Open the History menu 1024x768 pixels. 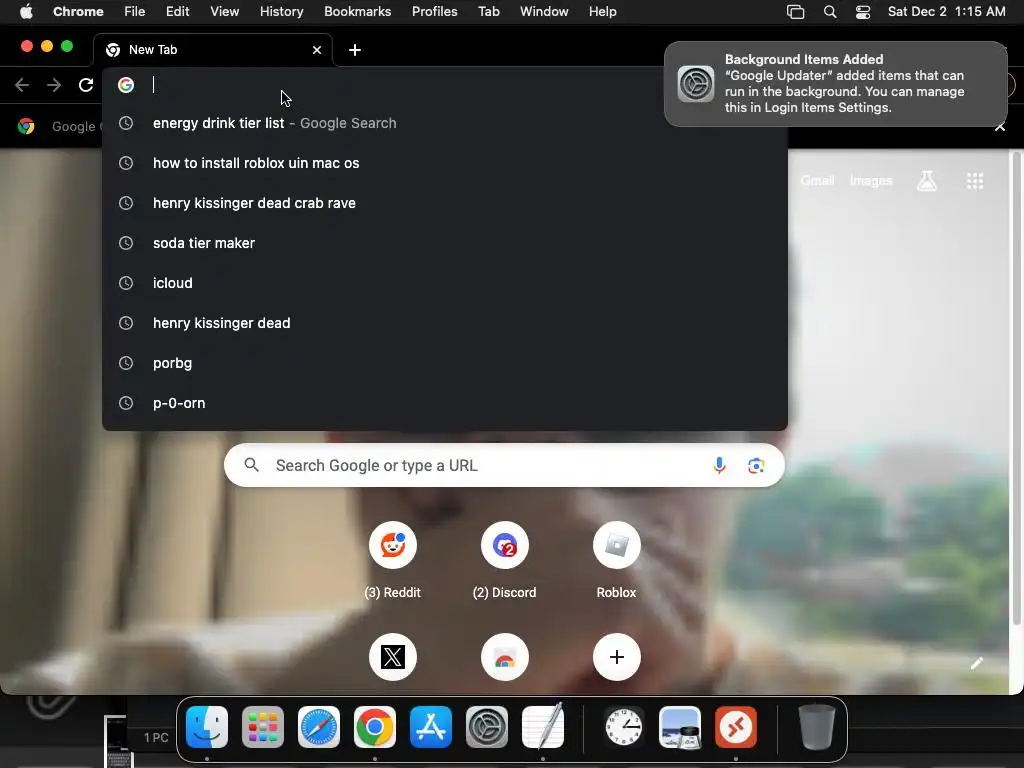281,12
